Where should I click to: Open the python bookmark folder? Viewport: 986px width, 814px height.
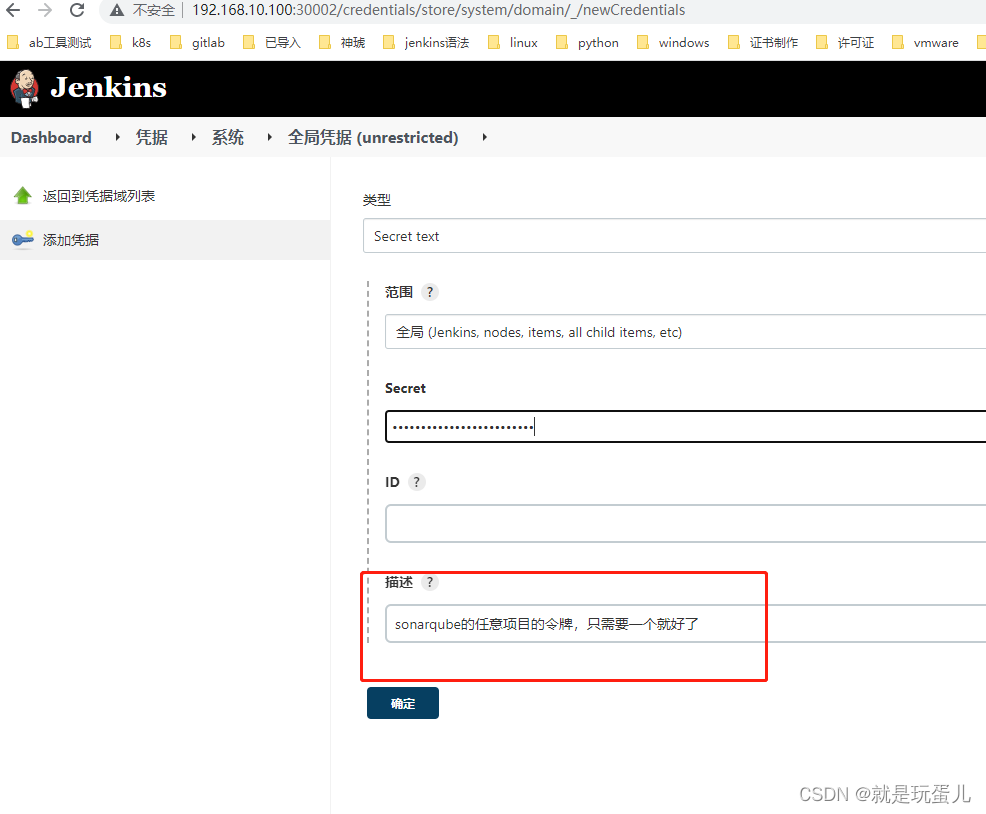588,42
